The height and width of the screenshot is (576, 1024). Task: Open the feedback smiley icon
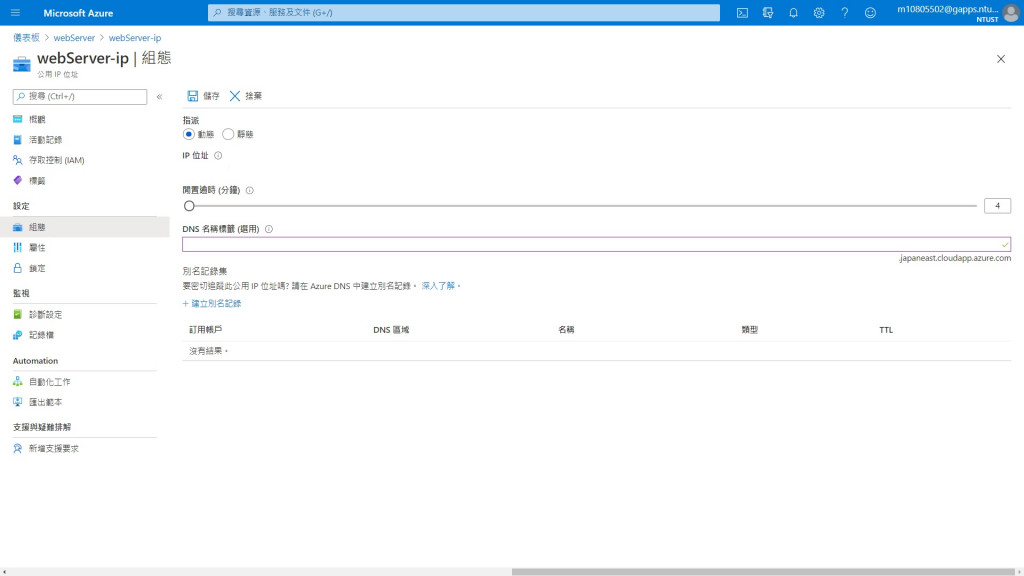[x=870, y=12]
